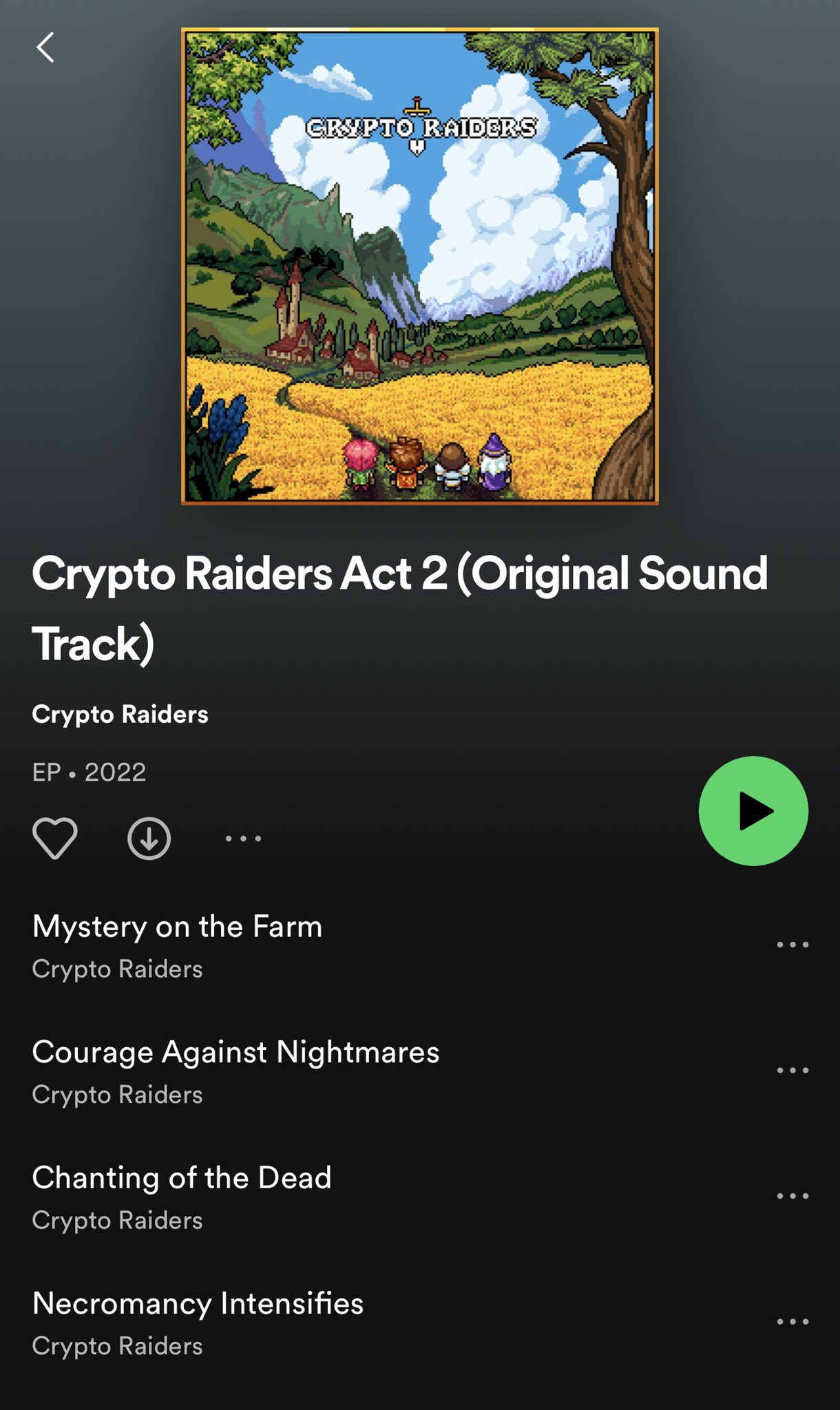Open the Crypto Raiders artist page link
The width and height of the screenshot is (840, 1410).
(120, 715)
